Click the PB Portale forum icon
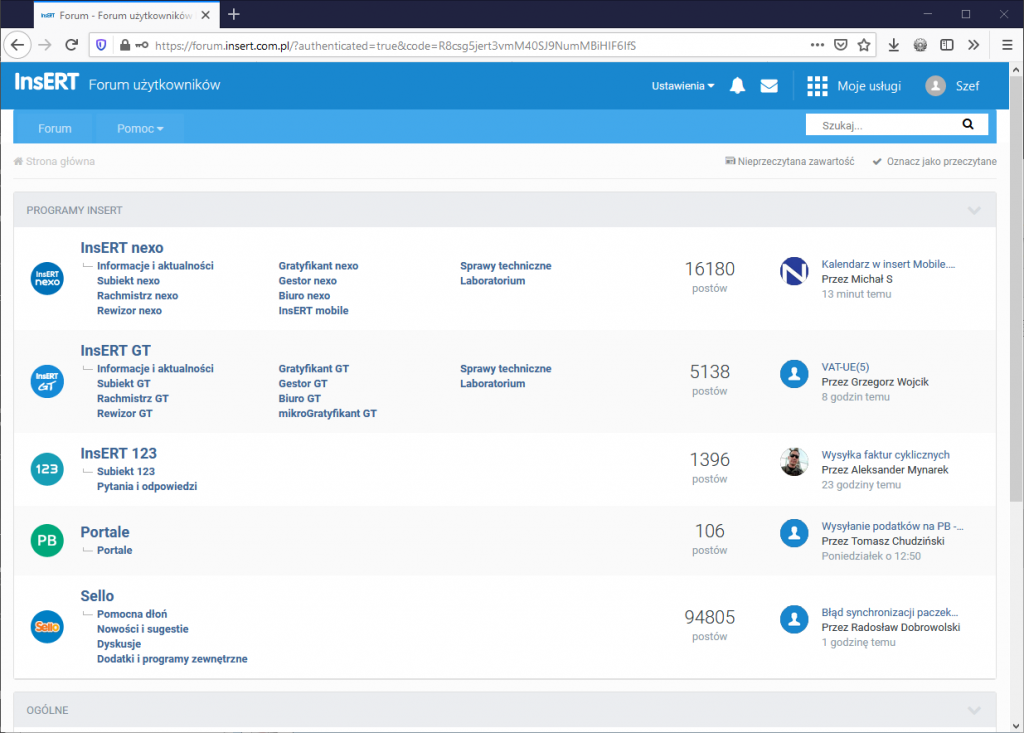 (x=47, y=540)
